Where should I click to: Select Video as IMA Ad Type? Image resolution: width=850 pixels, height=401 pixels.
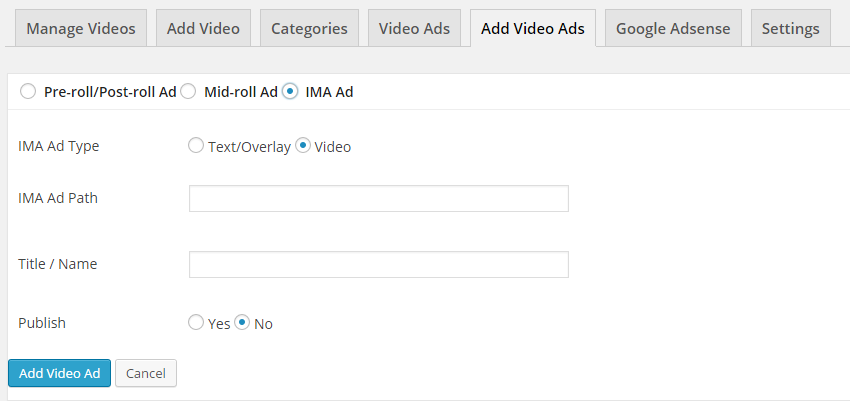click(x=302, y=146)
